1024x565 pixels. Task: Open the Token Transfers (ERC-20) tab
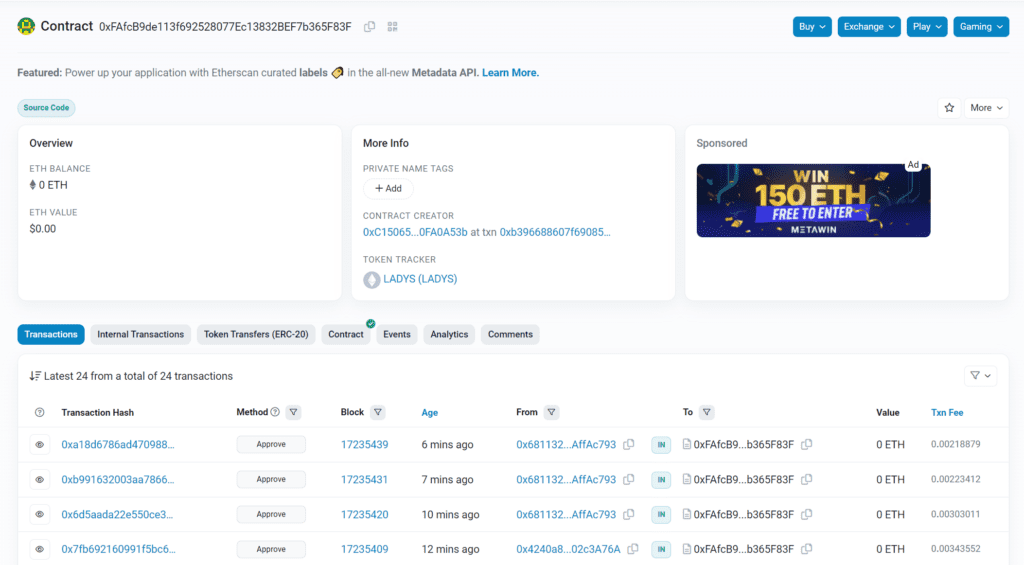coord(256,334)
